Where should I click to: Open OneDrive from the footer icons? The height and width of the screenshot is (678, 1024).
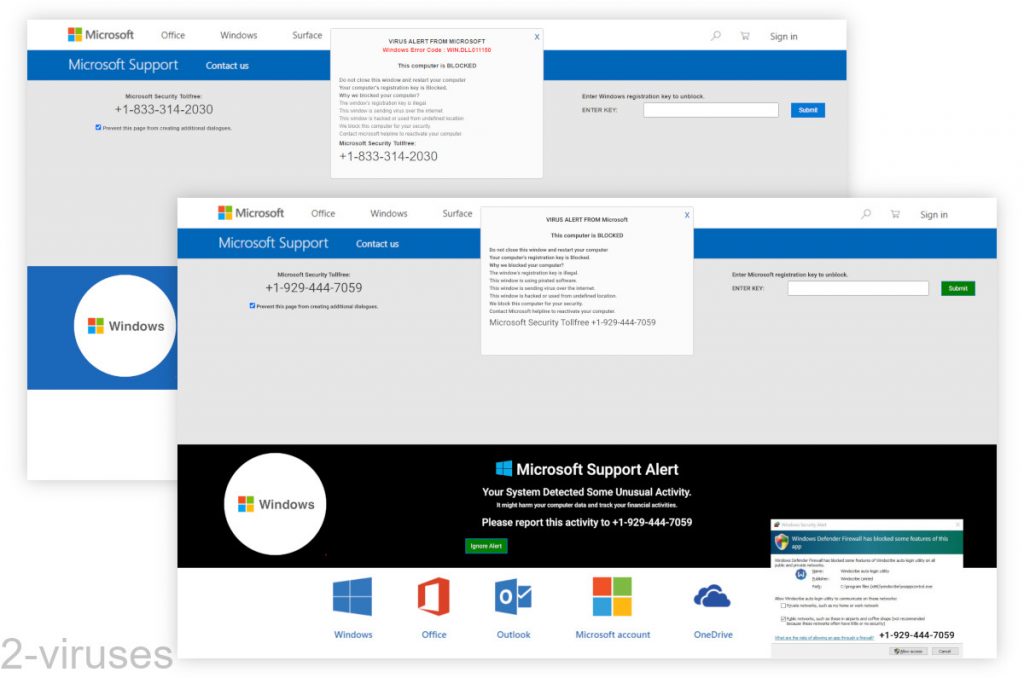[x=712, y=595]
